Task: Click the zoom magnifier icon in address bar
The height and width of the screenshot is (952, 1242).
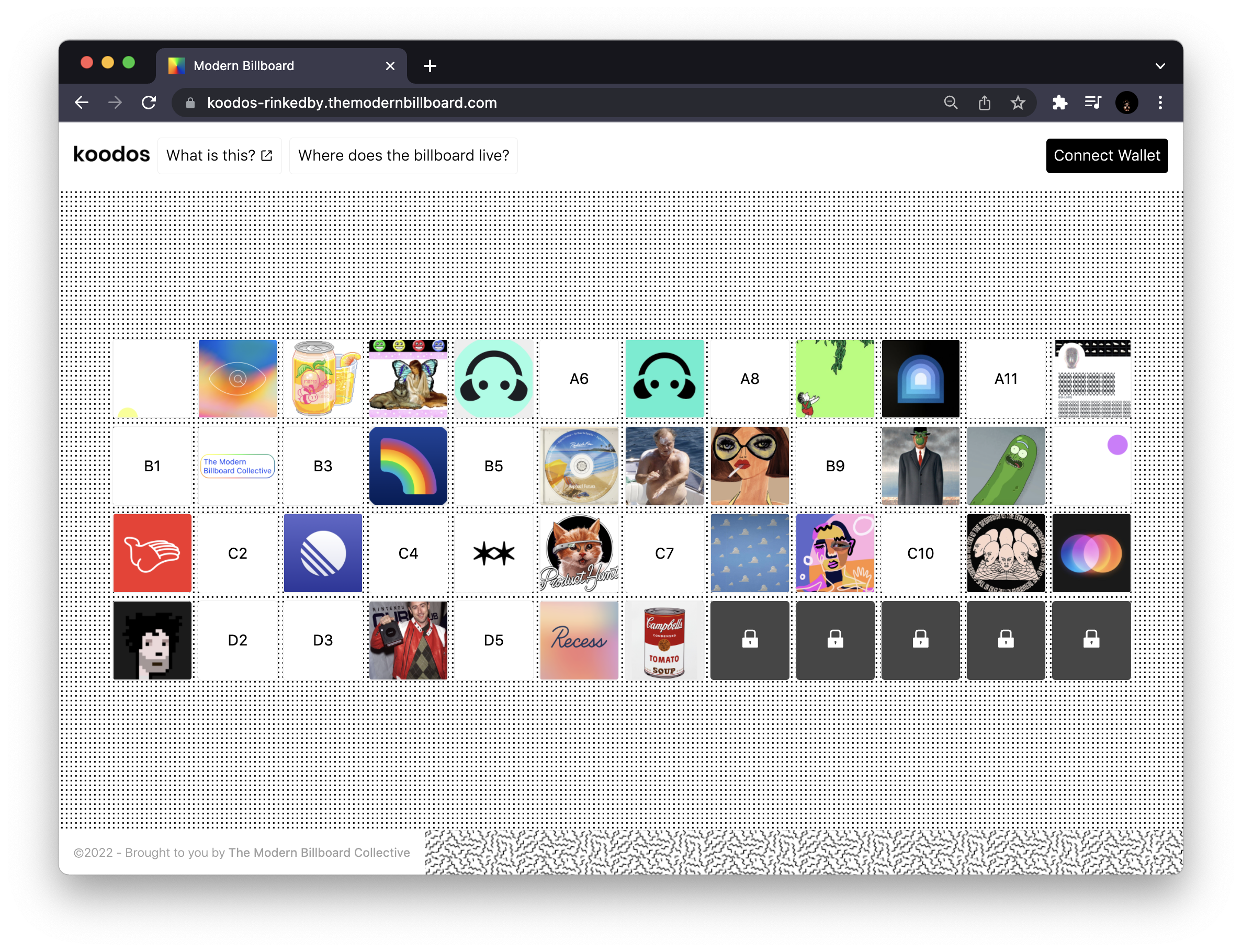Action: [x=951, y=103]
